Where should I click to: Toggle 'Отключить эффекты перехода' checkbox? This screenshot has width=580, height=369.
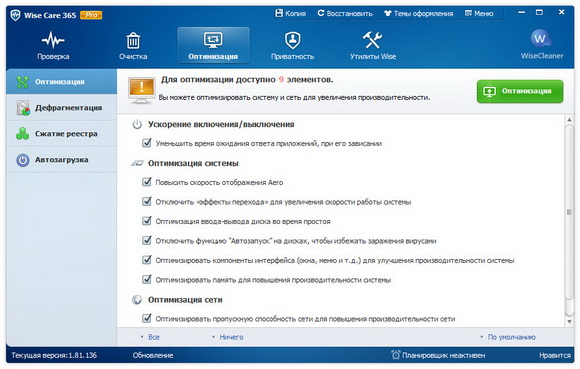(147, 202)
